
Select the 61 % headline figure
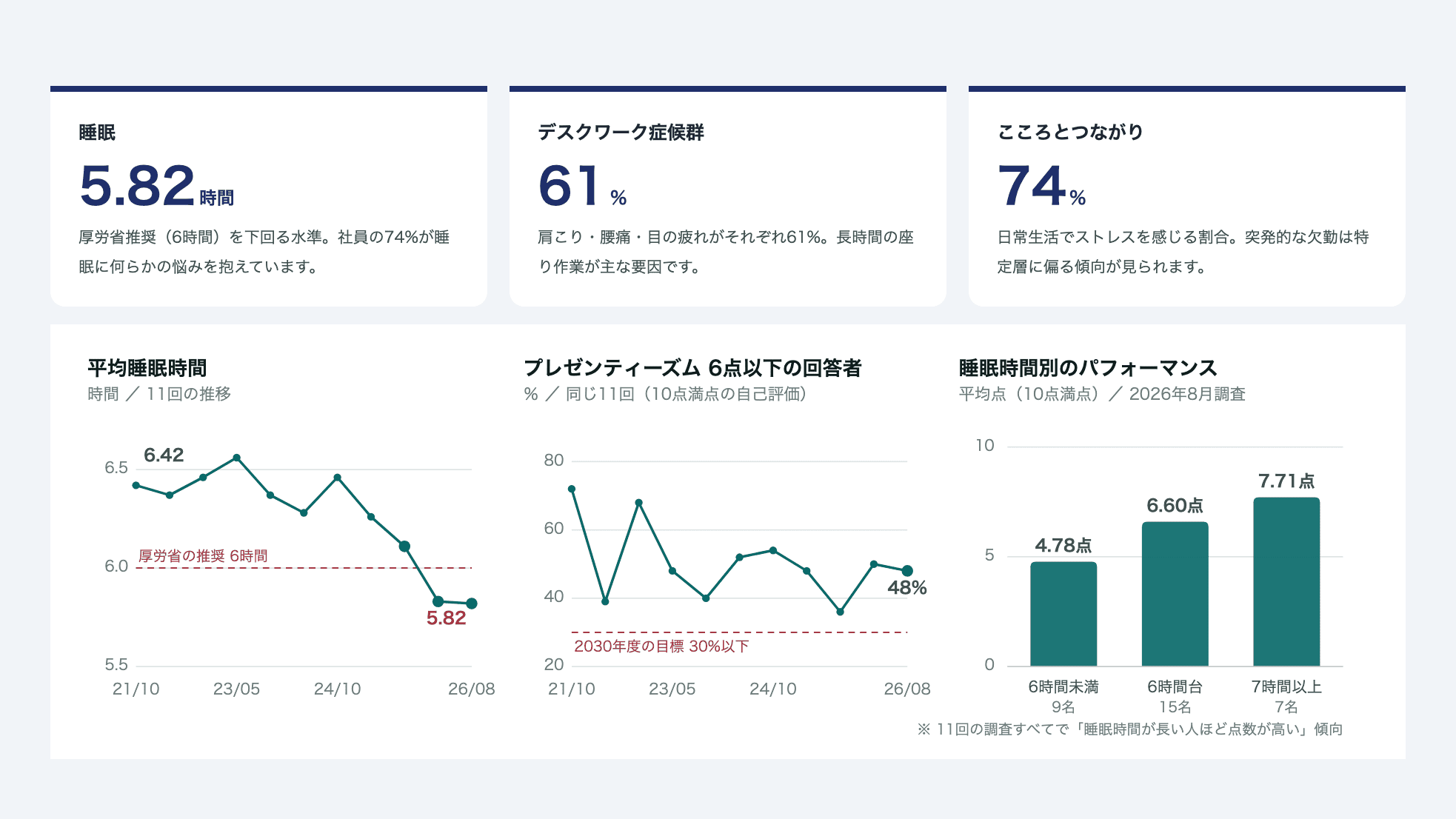(582, 186)
